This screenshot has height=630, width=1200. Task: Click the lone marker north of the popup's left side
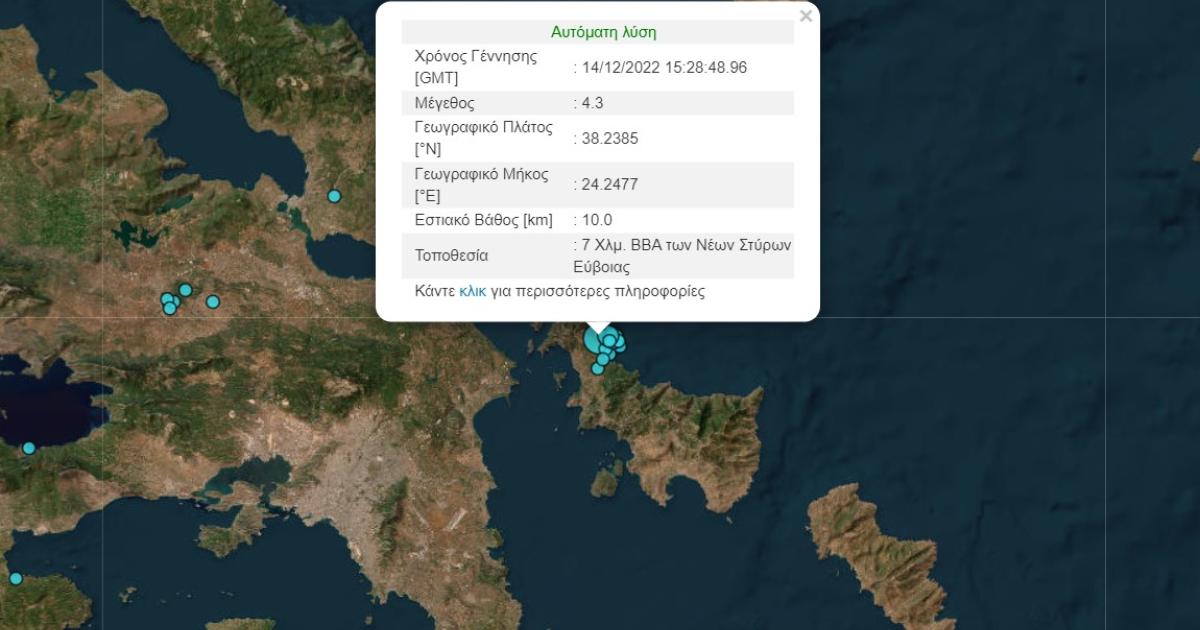coord(335,196)
